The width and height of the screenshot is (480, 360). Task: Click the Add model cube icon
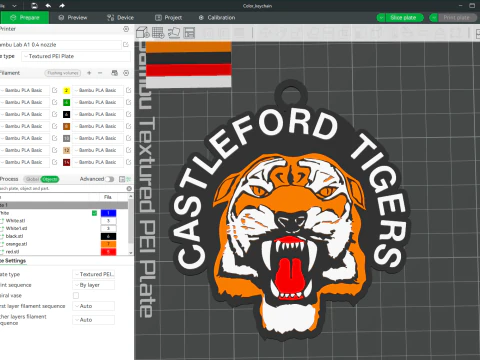(x=143, y=33)
